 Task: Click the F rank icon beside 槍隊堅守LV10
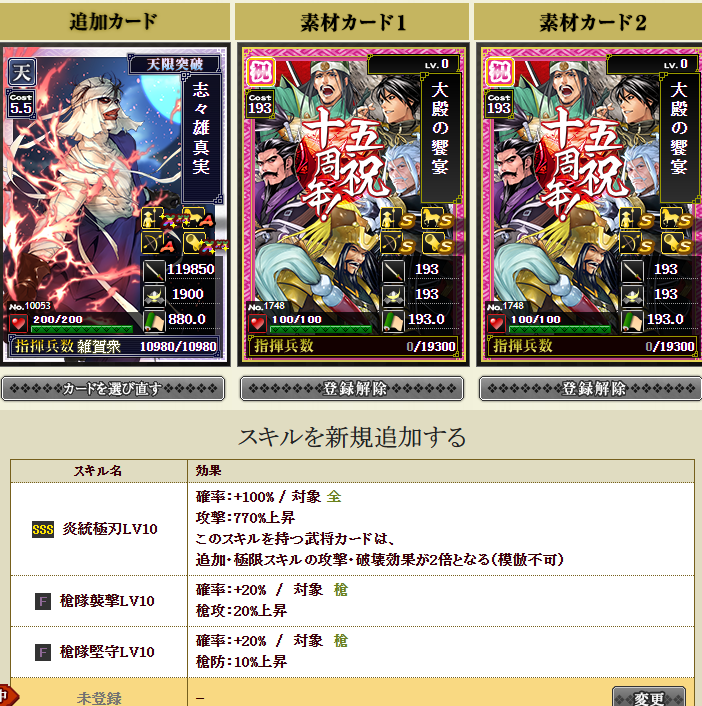pos(43,652)
